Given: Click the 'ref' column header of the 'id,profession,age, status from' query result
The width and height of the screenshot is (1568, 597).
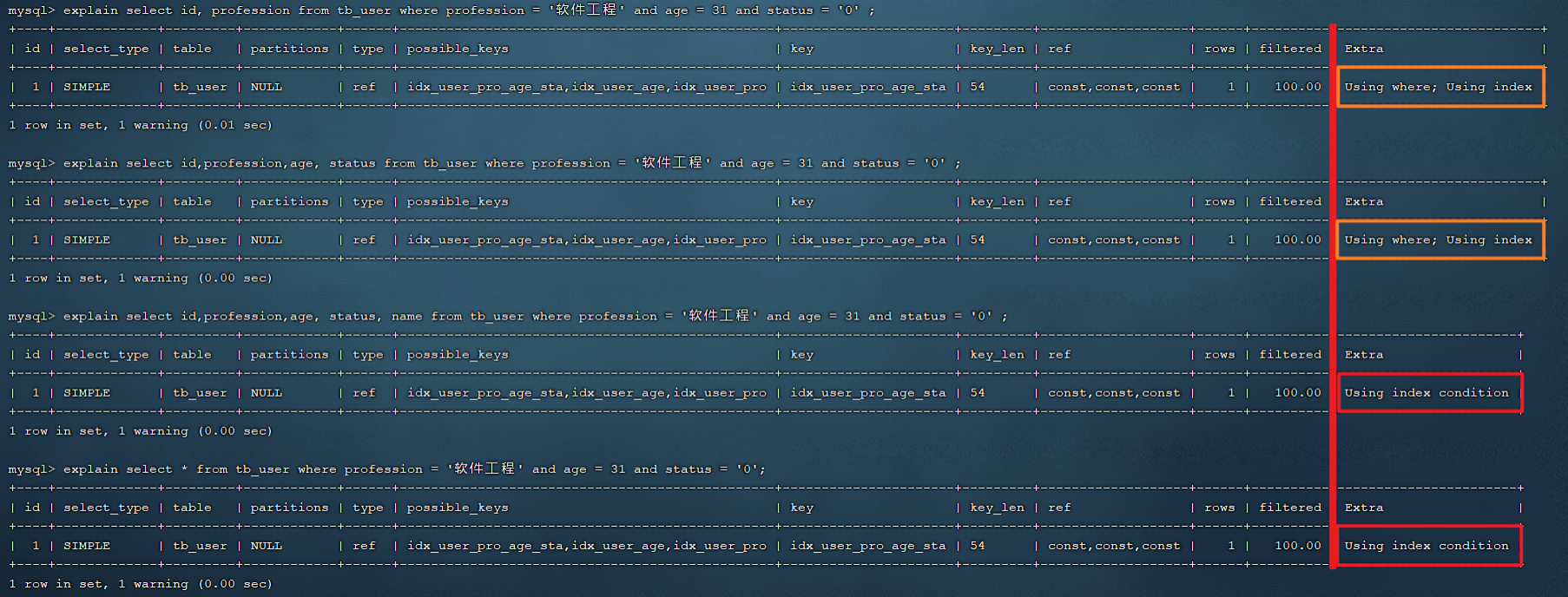Looking at the screenshot, I should (x=1059, y=201).
